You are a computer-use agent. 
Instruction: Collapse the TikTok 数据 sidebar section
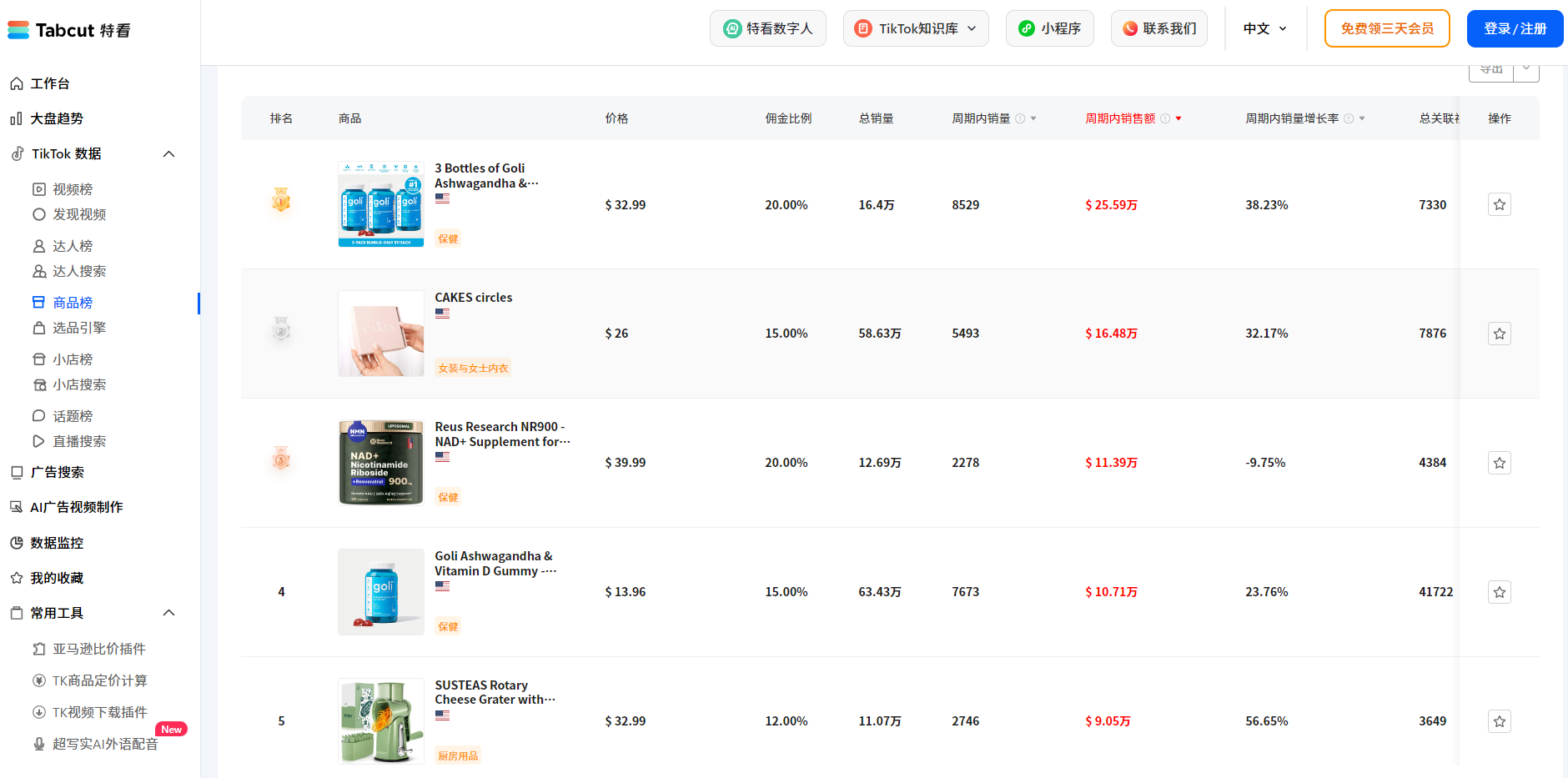(x=168, y=154)
